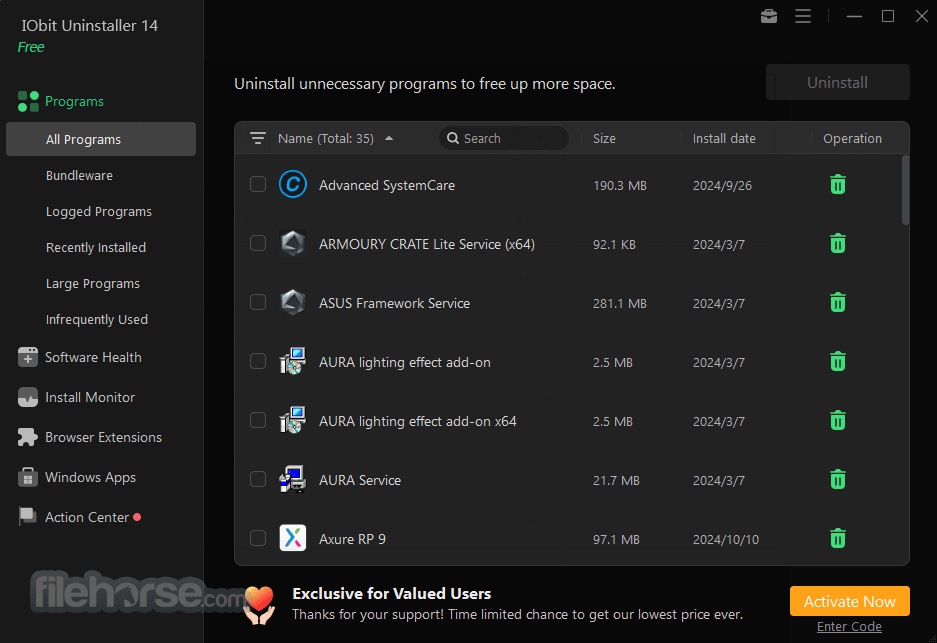Image resolution: width=937 pixels, height=643 pixels.
Task: Tick the AURA Service checkbox
Action: (258, 479)
